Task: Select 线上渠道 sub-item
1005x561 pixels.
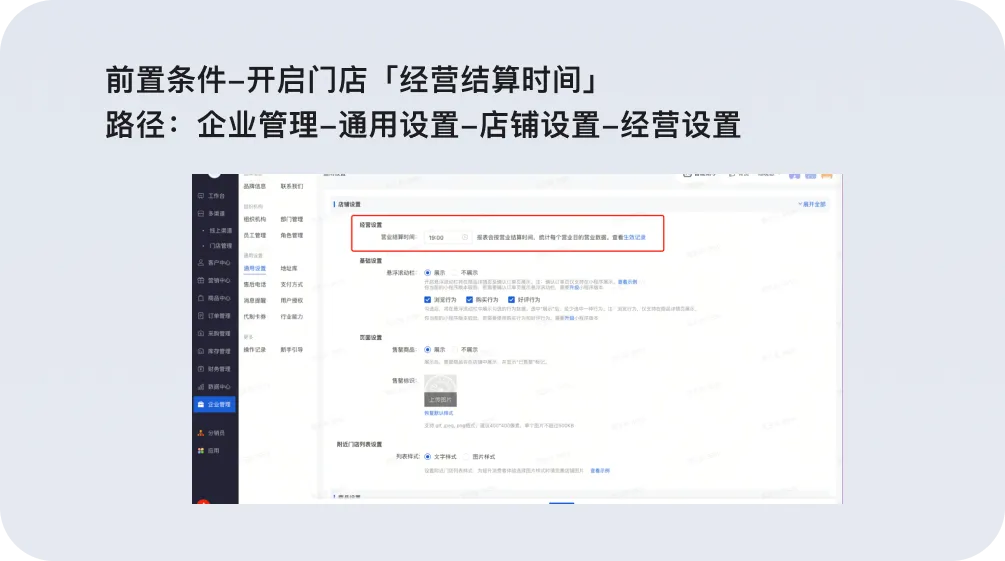Action: coord(220,230)
